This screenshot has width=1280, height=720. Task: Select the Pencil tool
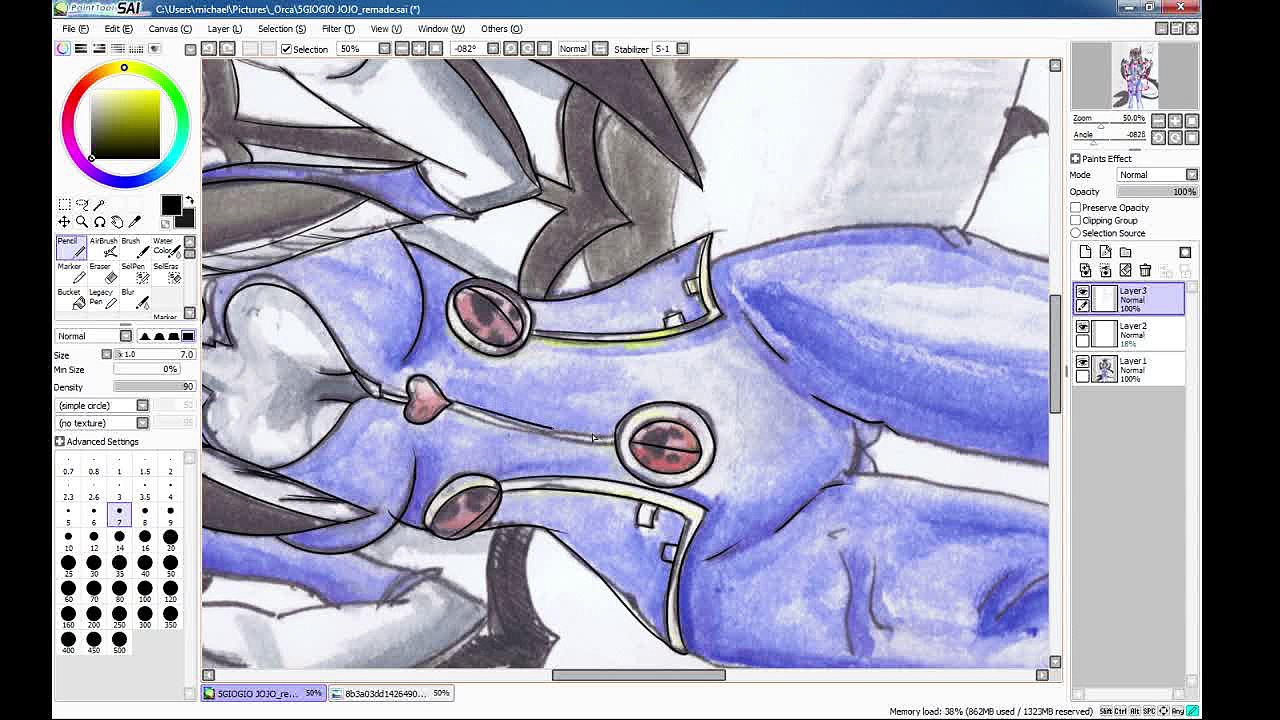[71, 247]
